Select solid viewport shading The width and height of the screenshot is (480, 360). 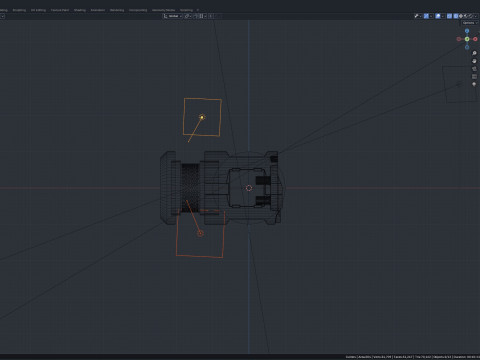461,16
